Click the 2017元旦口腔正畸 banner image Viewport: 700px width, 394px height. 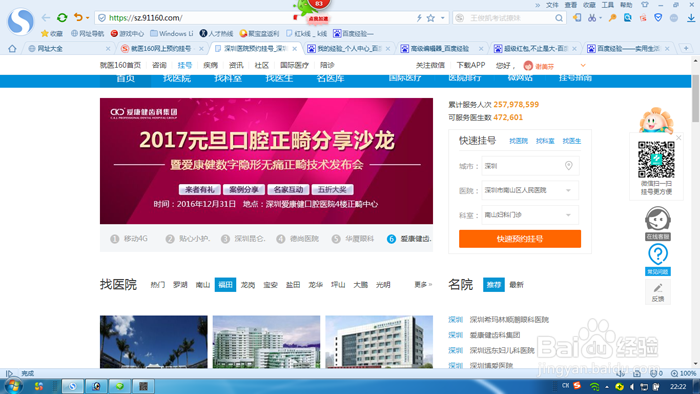click(266, 161)
